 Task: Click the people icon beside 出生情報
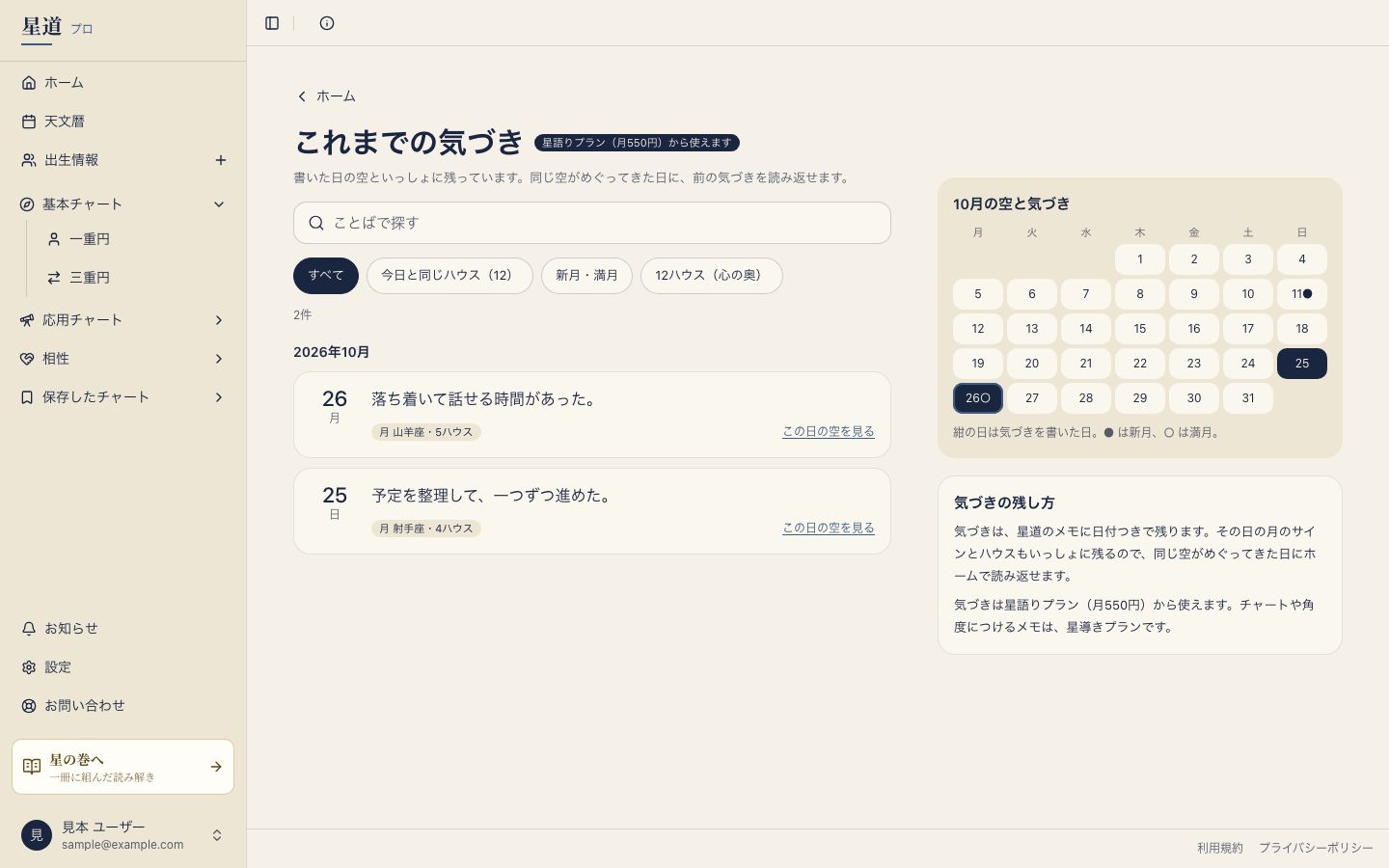click(x=29, y=160)
